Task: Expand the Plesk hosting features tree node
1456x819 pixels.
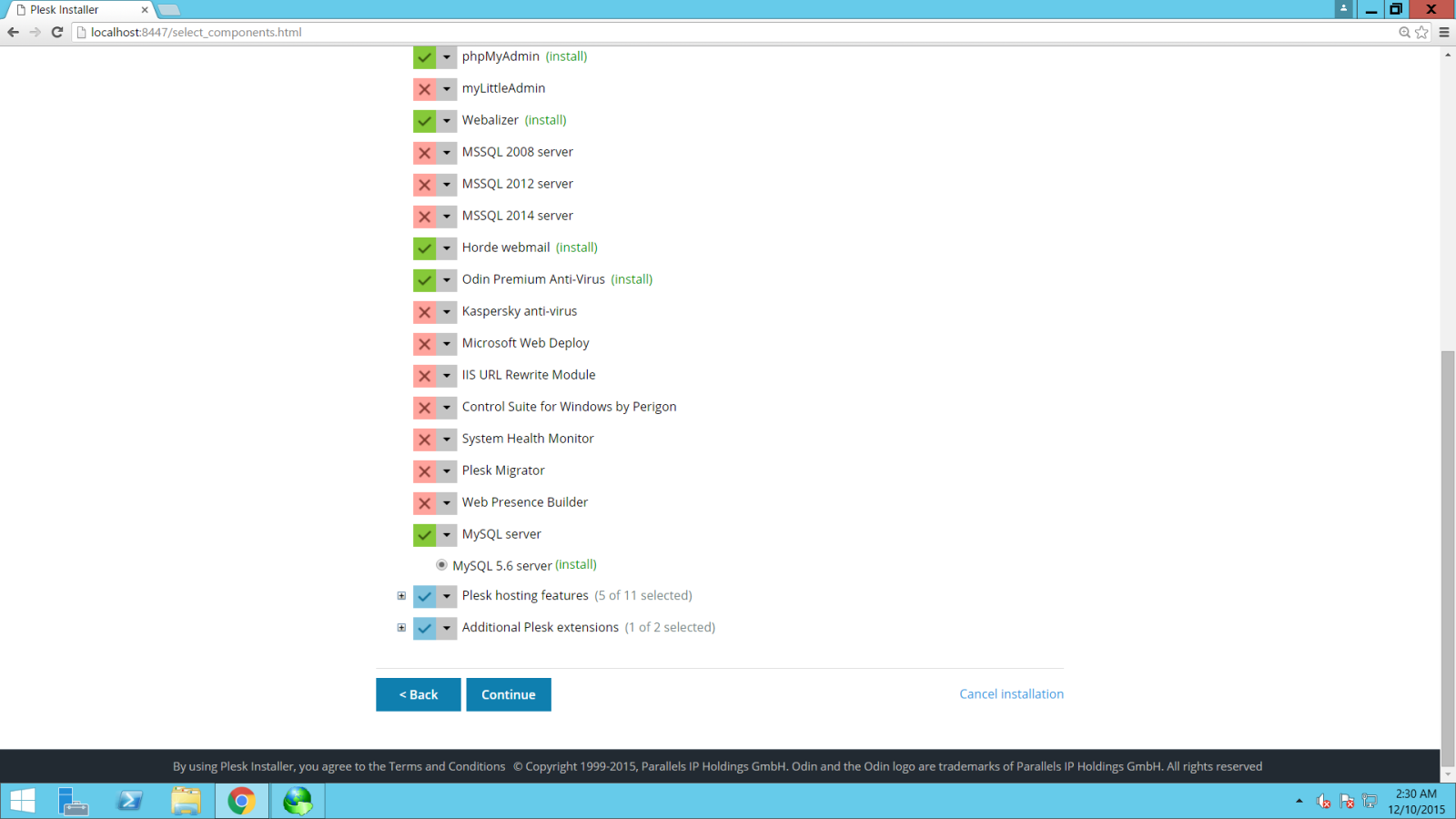Action: pyautogui.click(x=401, y=596)
